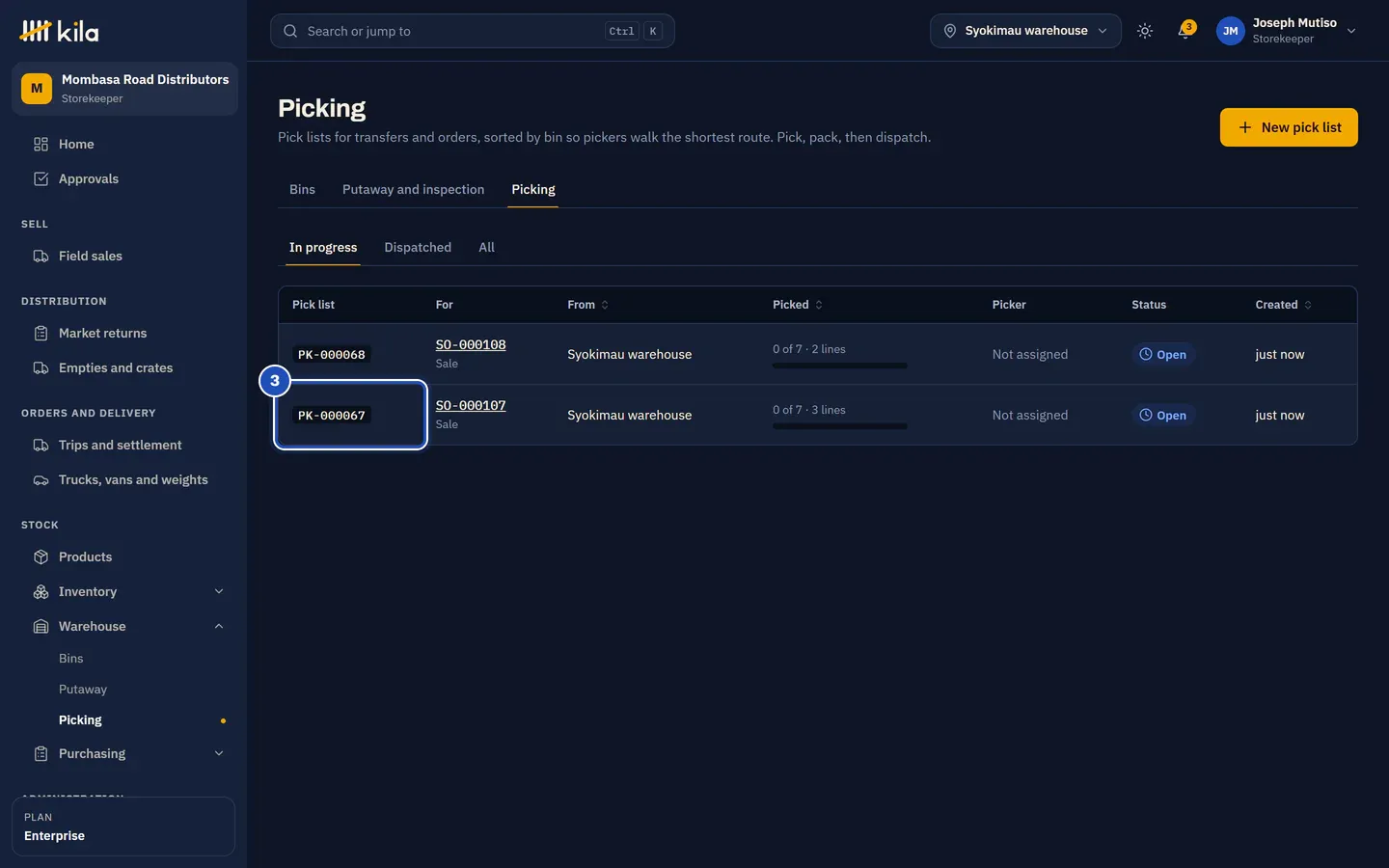
Task: Click the Field sales truck icon
Action: point(41,257)
